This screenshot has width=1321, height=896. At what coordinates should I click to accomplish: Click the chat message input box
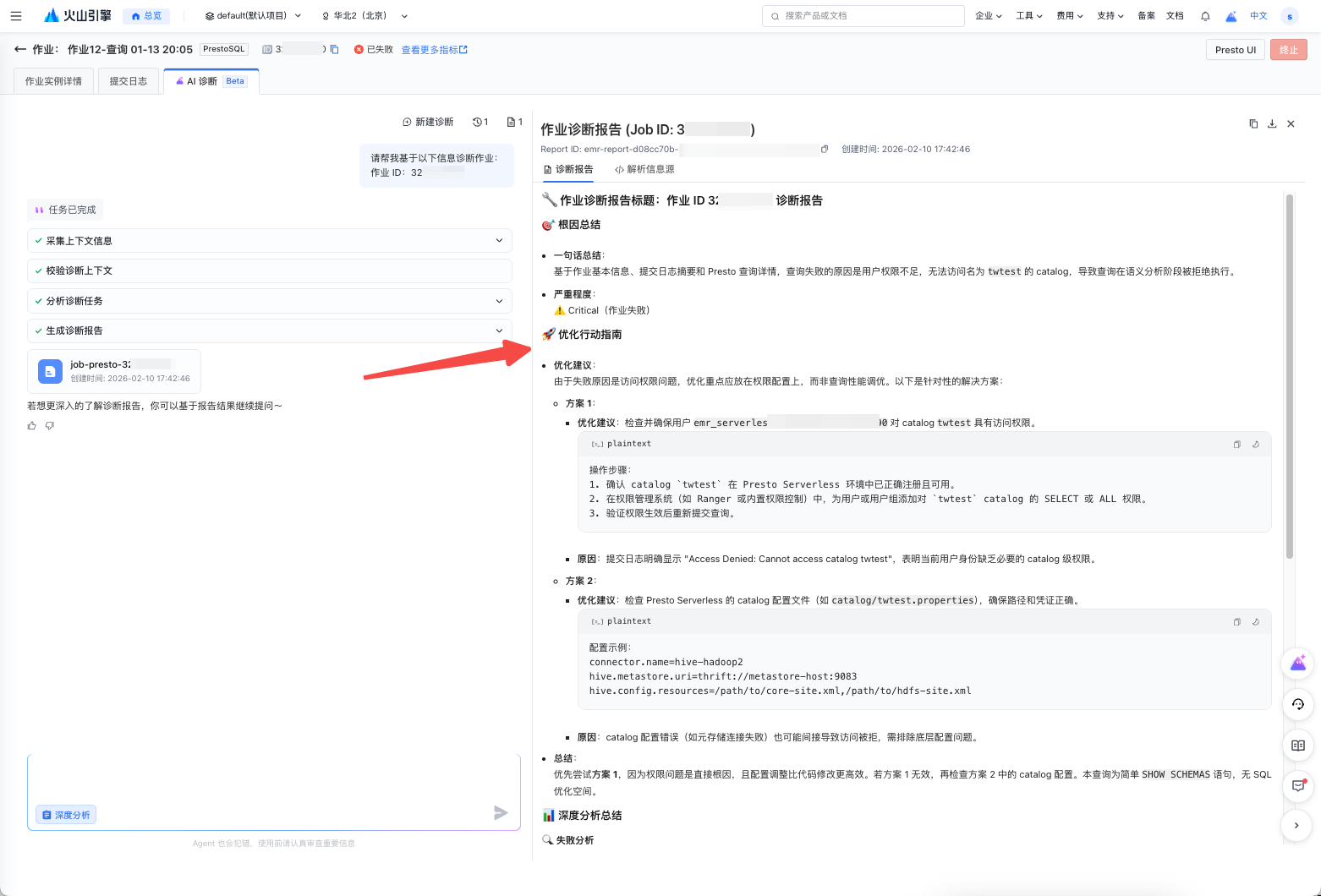point(273,778)
